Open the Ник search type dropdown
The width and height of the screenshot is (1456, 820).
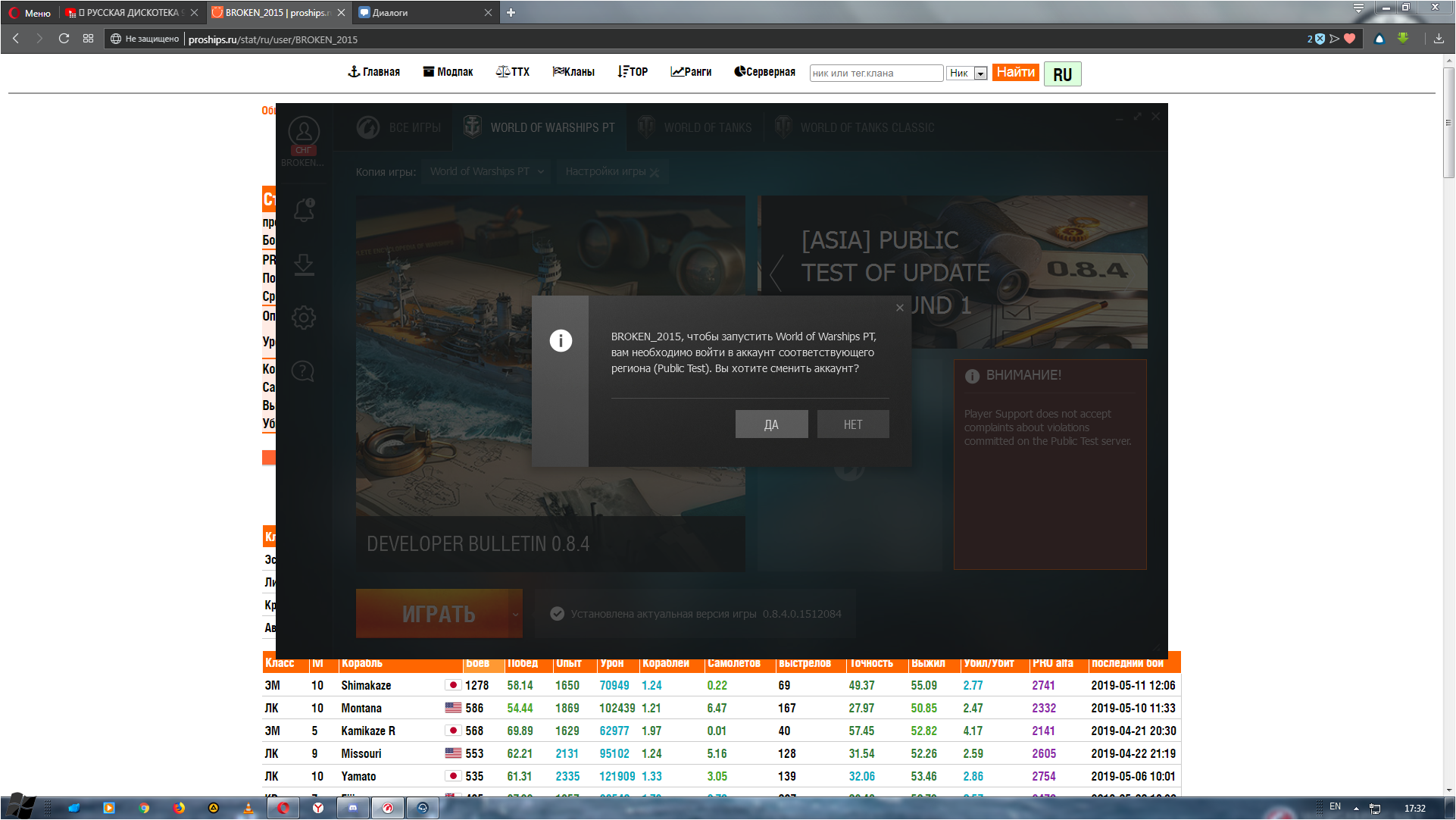click(967, 74)
